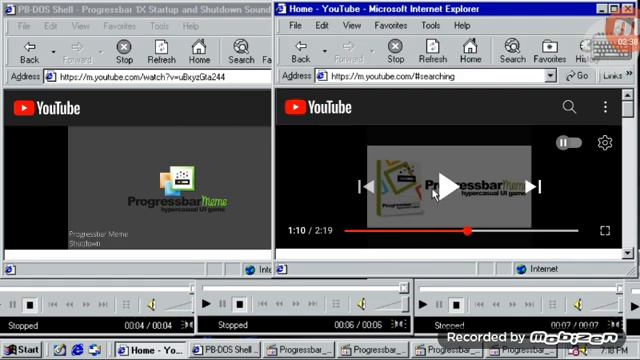Click Refresh in the Home - YouTube window toolbar
The width and height of the screenshot is (640, 360).
point(433,51)
